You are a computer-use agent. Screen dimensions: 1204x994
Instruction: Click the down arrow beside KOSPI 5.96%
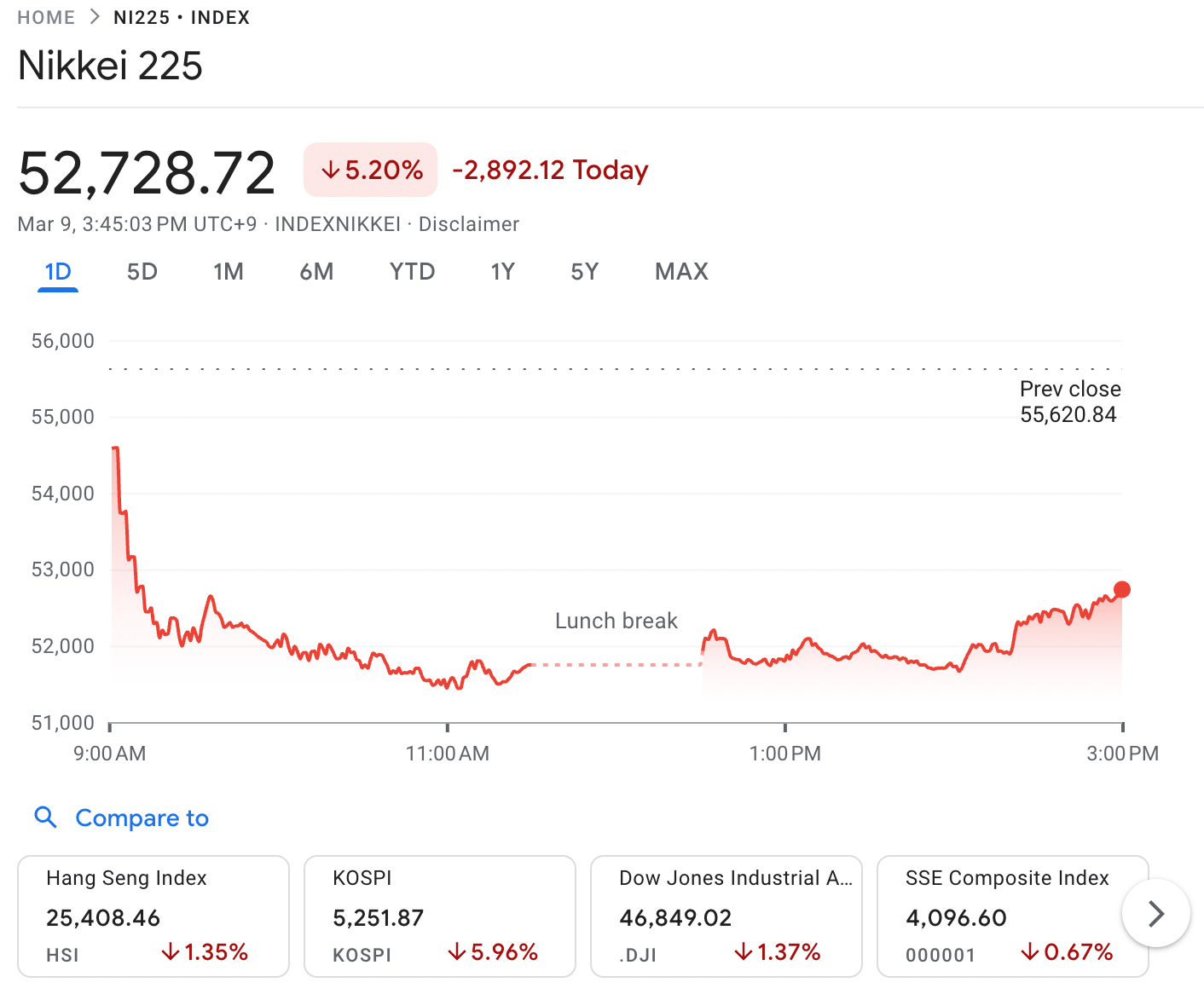pyautogui.click(x=457, y=952)
